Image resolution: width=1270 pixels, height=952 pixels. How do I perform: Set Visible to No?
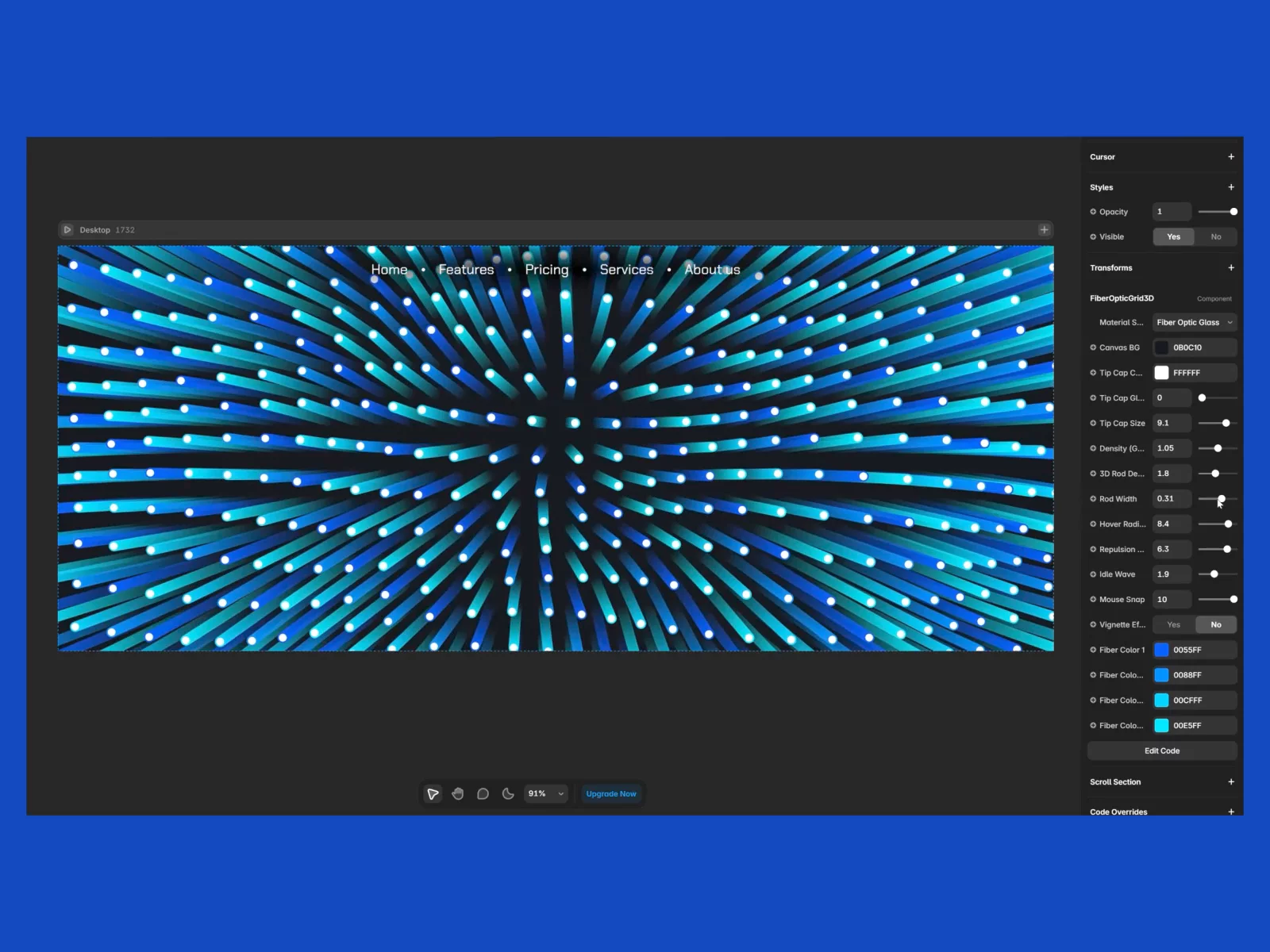(x=1216, y=236)
